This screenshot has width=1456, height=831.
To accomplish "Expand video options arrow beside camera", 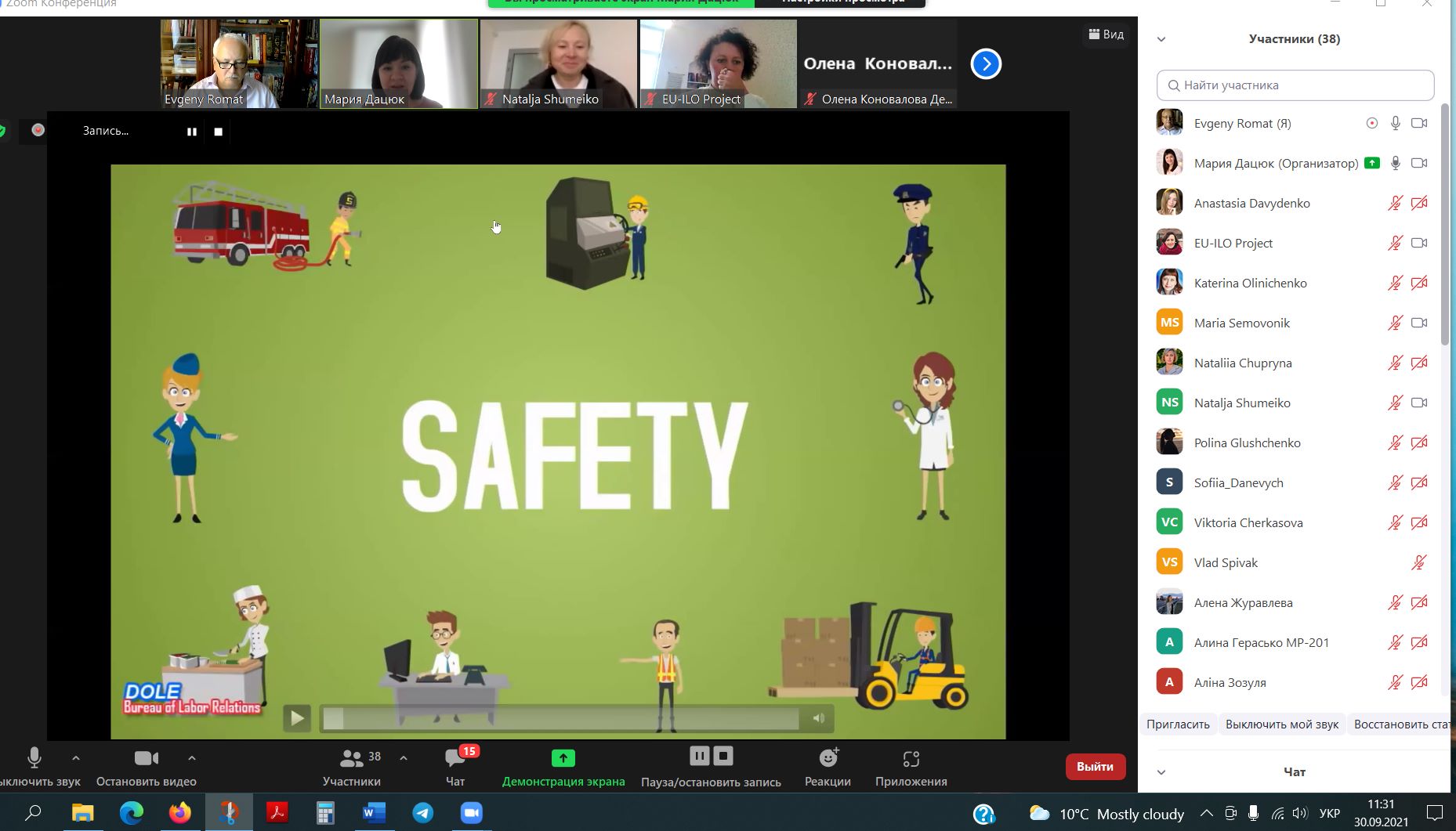I will (x=192, y=758).
